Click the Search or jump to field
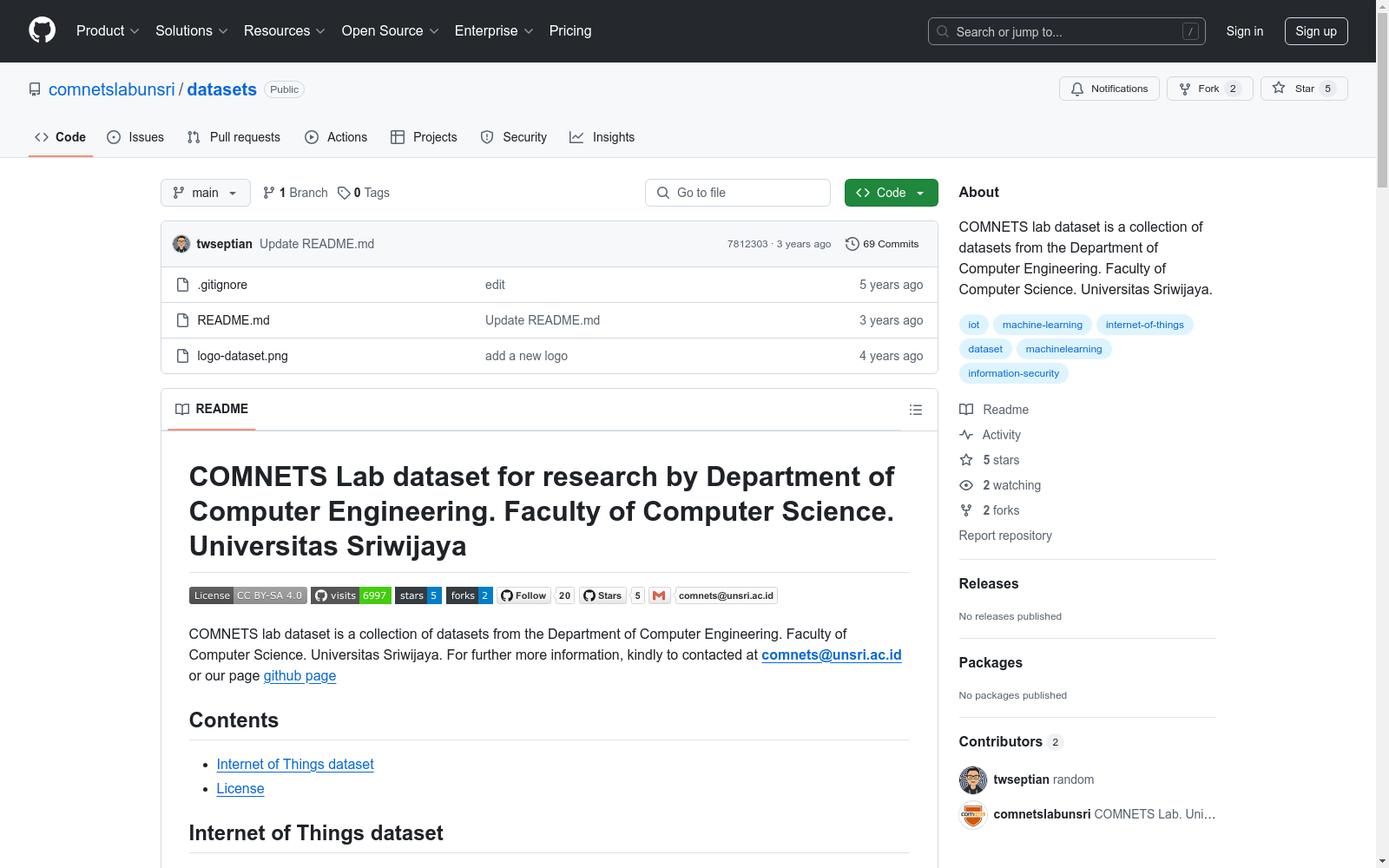1389x868 pixels. (x=1067, y=31)
